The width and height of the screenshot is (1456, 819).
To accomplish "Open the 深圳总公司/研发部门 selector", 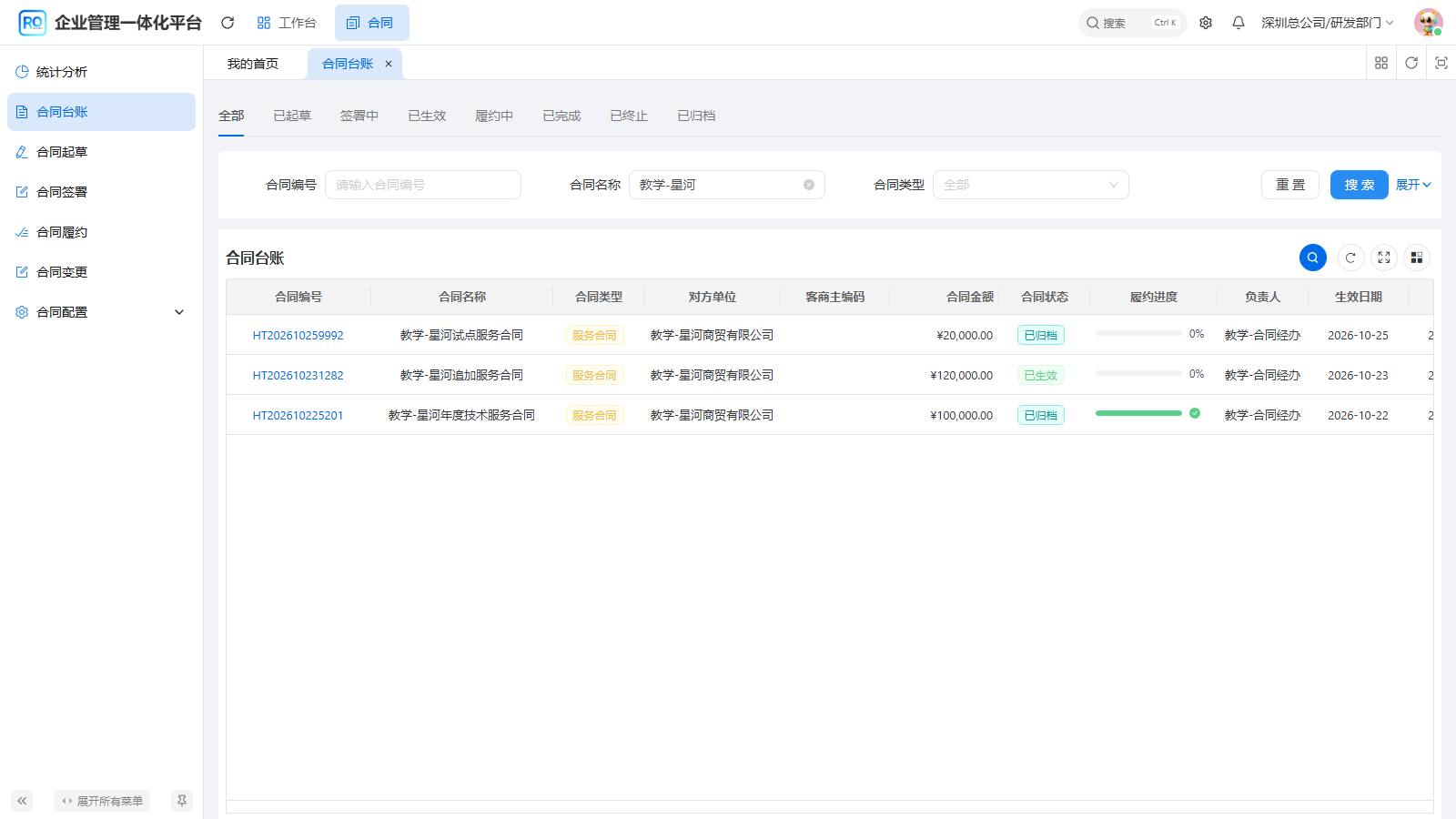I will point(1328,23).
